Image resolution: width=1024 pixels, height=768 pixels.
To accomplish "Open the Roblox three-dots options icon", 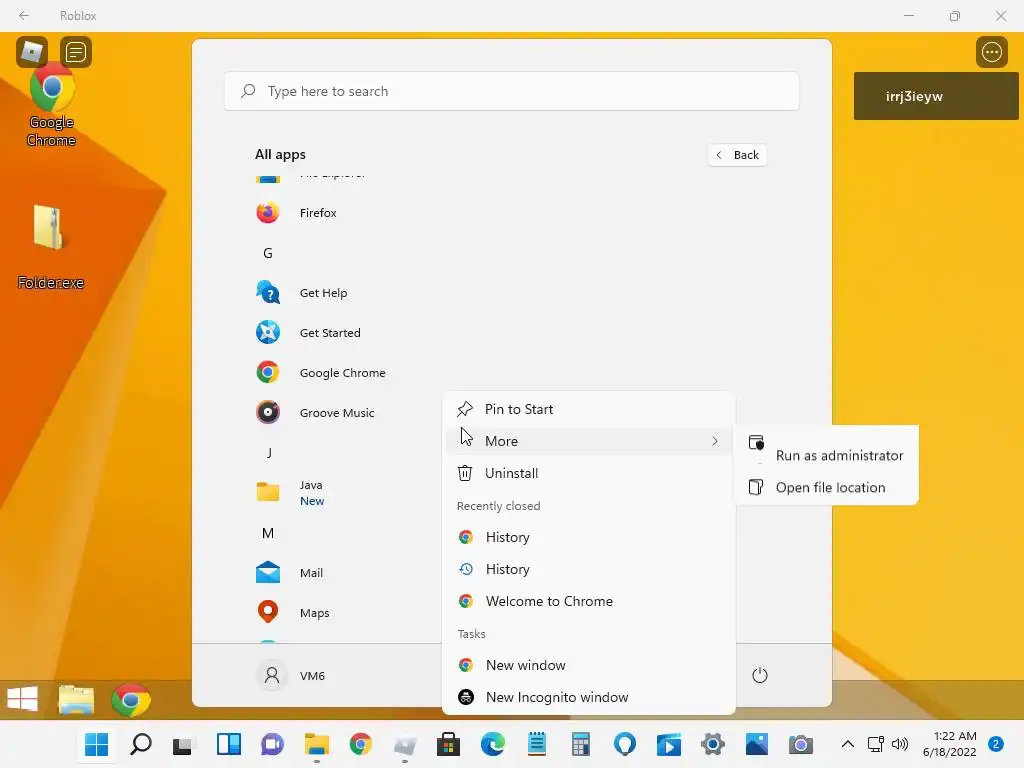I will coord(991,52).
